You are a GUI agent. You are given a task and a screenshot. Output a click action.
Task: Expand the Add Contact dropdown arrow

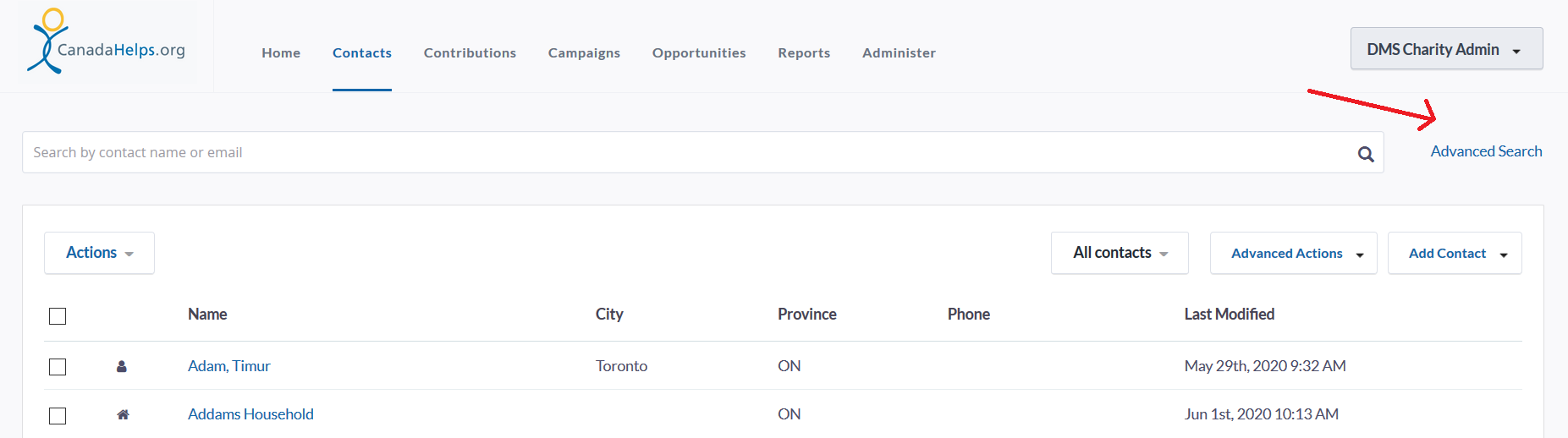[x=1504, y=255]
